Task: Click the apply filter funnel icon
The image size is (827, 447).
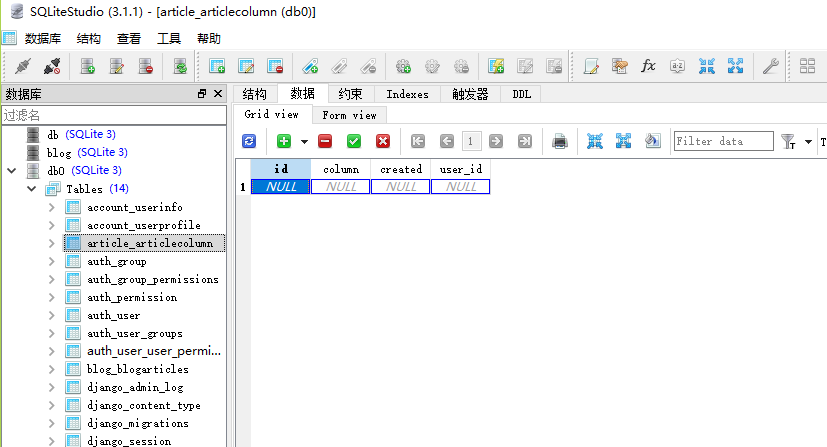Action: [x=788, y=141]
